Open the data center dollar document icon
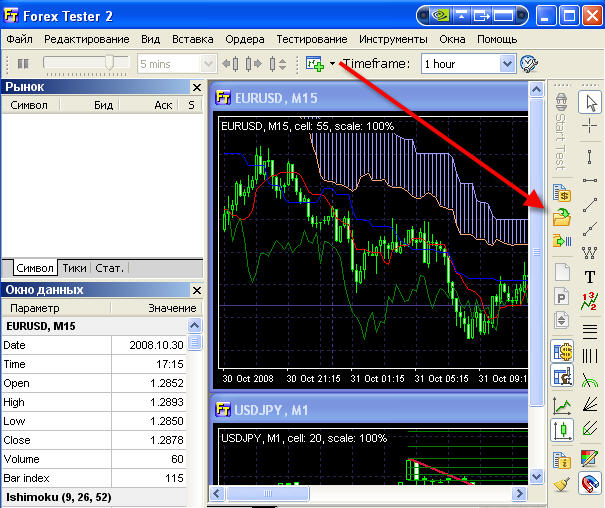This screenshot has width=605, height=508. tap(562, 193)
